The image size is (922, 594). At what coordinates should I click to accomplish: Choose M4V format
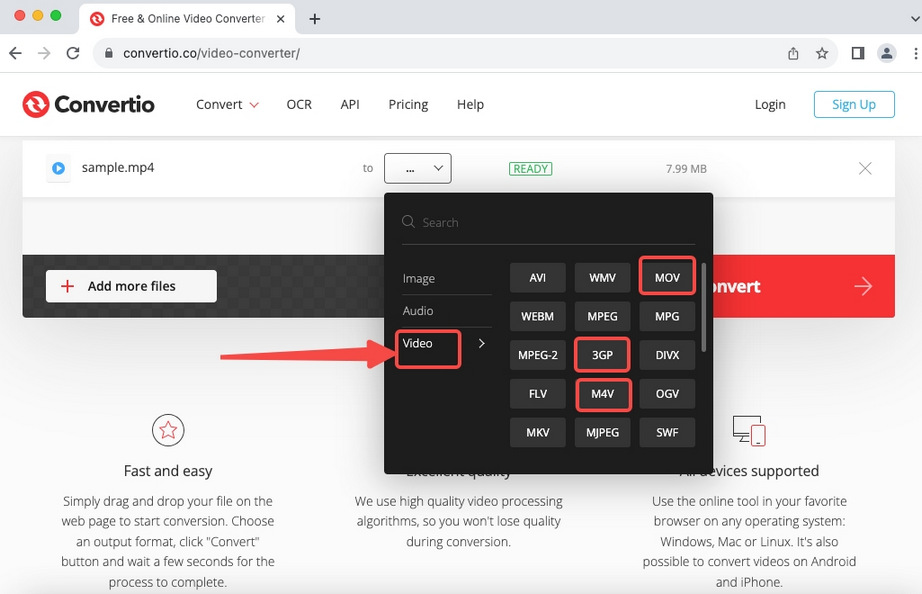602,394
